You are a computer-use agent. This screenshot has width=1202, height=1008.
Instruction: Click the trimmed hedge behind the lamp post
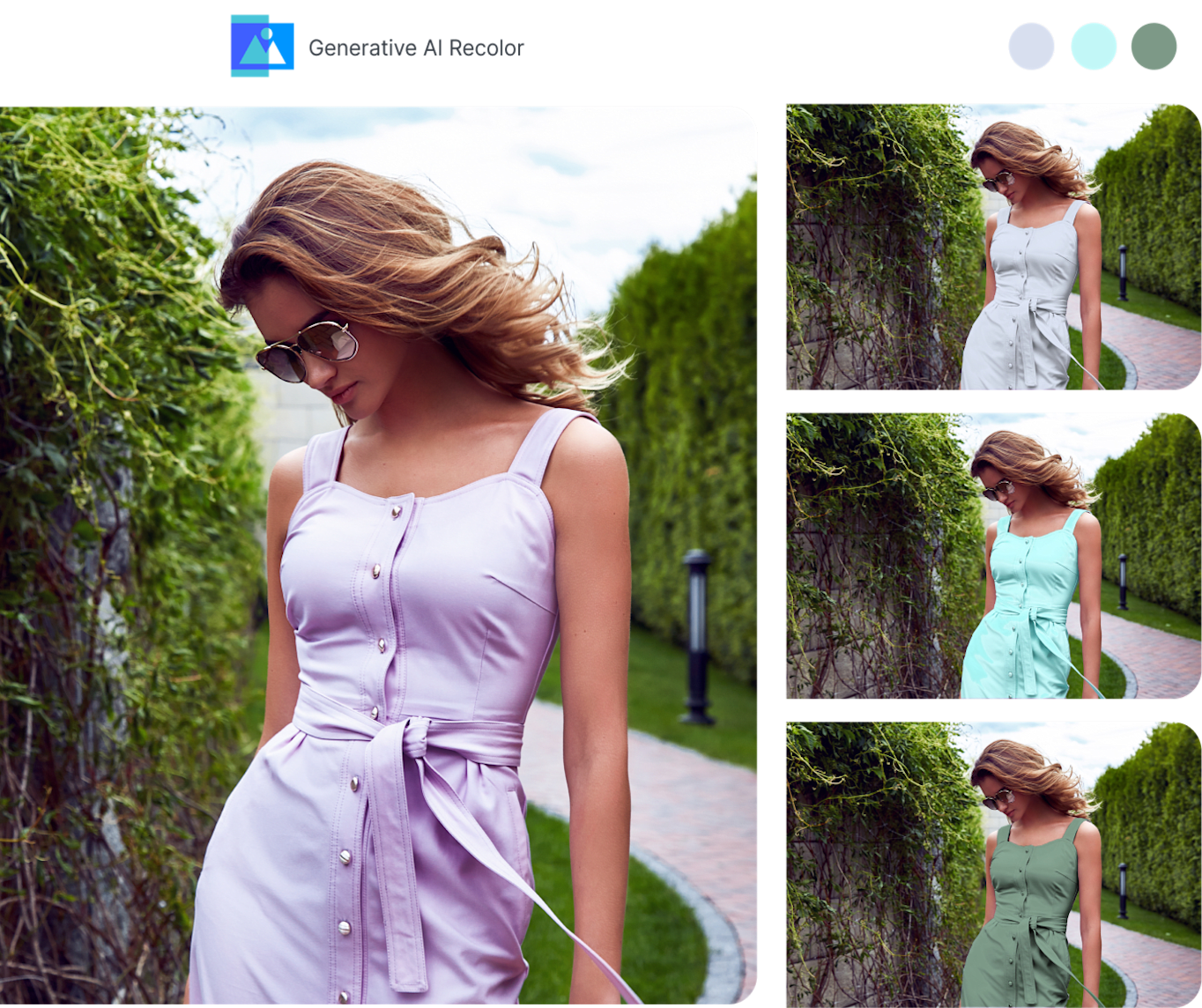696,397
